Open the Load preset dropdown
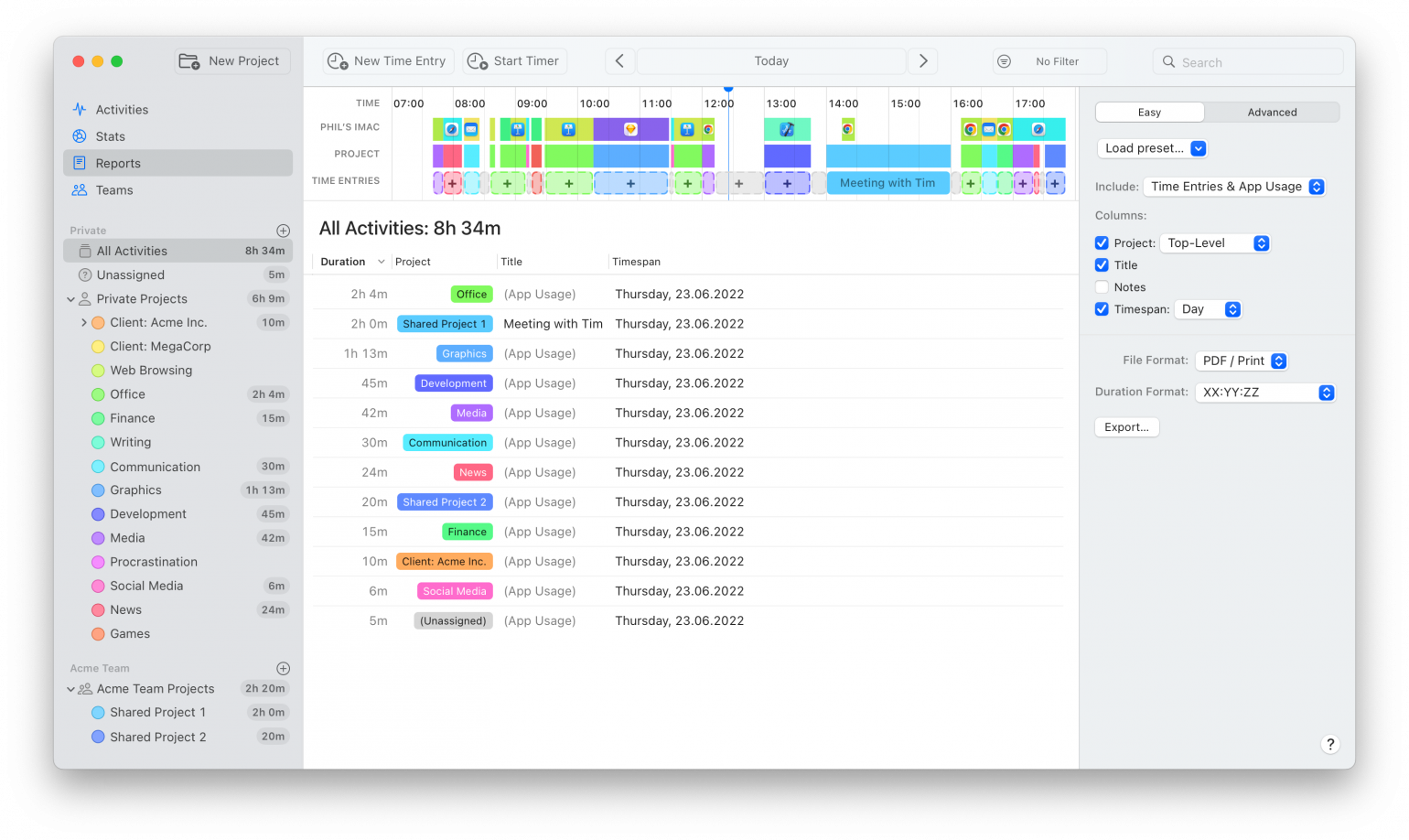The image size is (1409, 840). click(1152, 147)
